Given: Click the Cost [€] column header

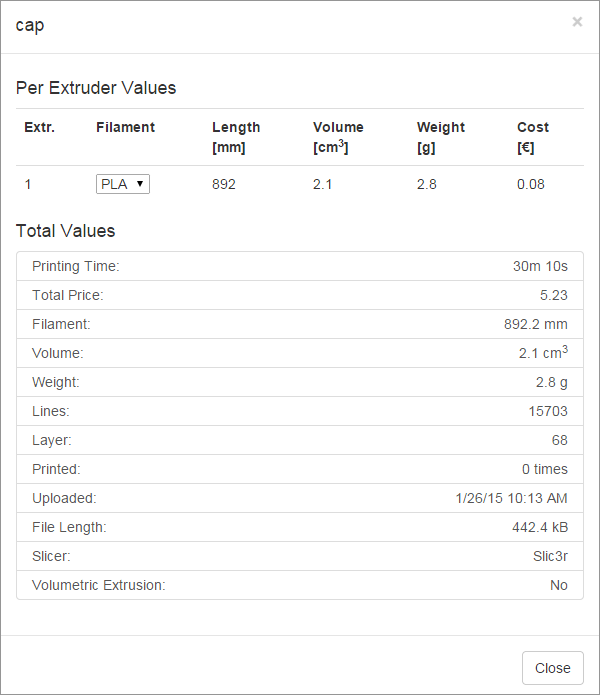Looking at the screenshot, I should [x=533, y=137].
